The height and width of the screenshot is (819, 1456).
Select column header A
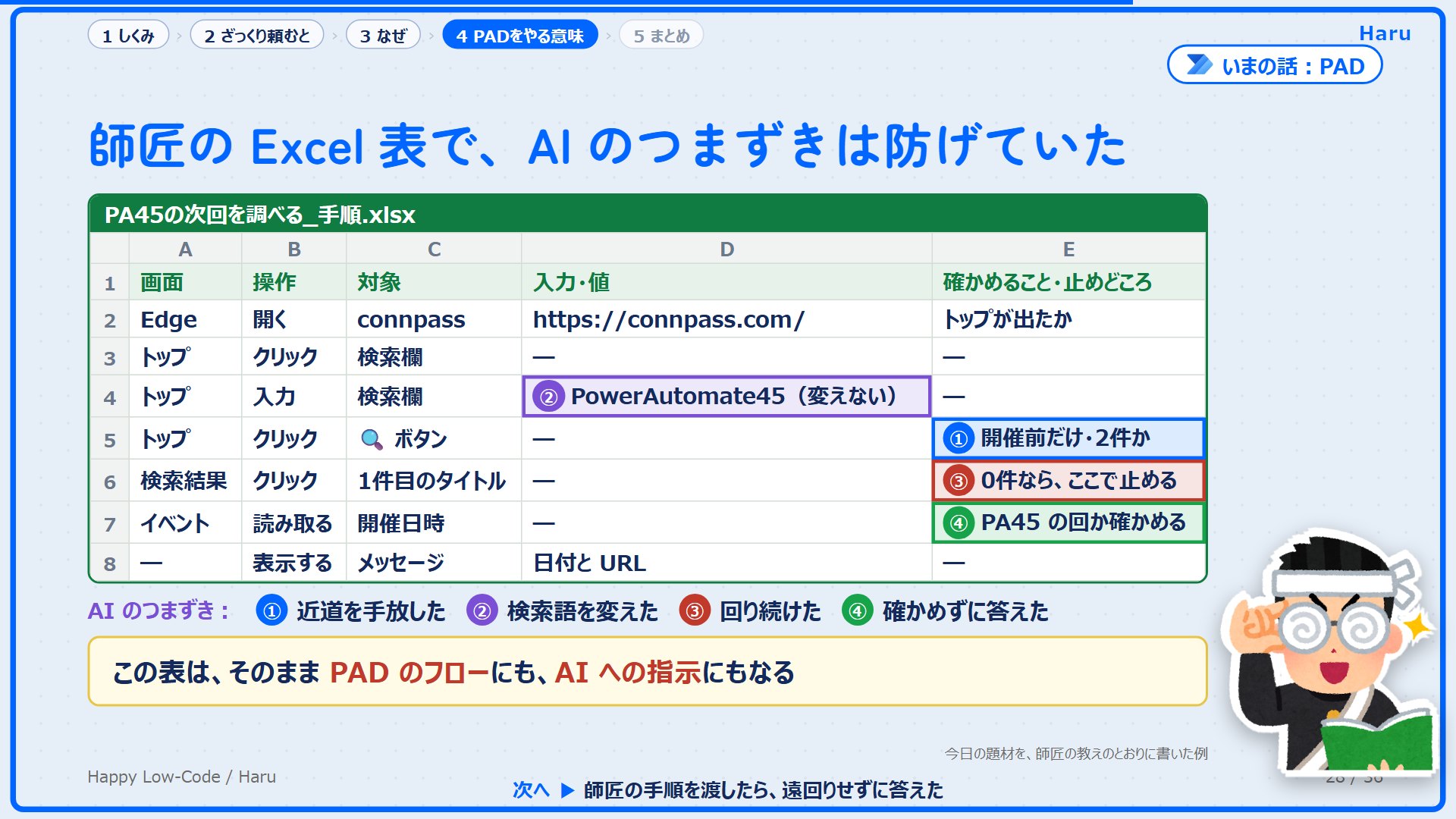point(185,249)
